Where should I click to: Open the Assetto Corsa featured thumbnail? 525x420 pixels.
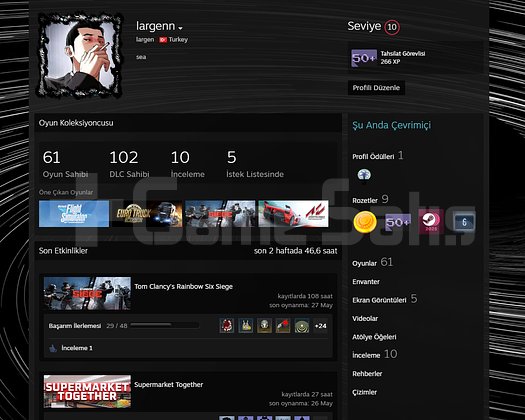293,214
